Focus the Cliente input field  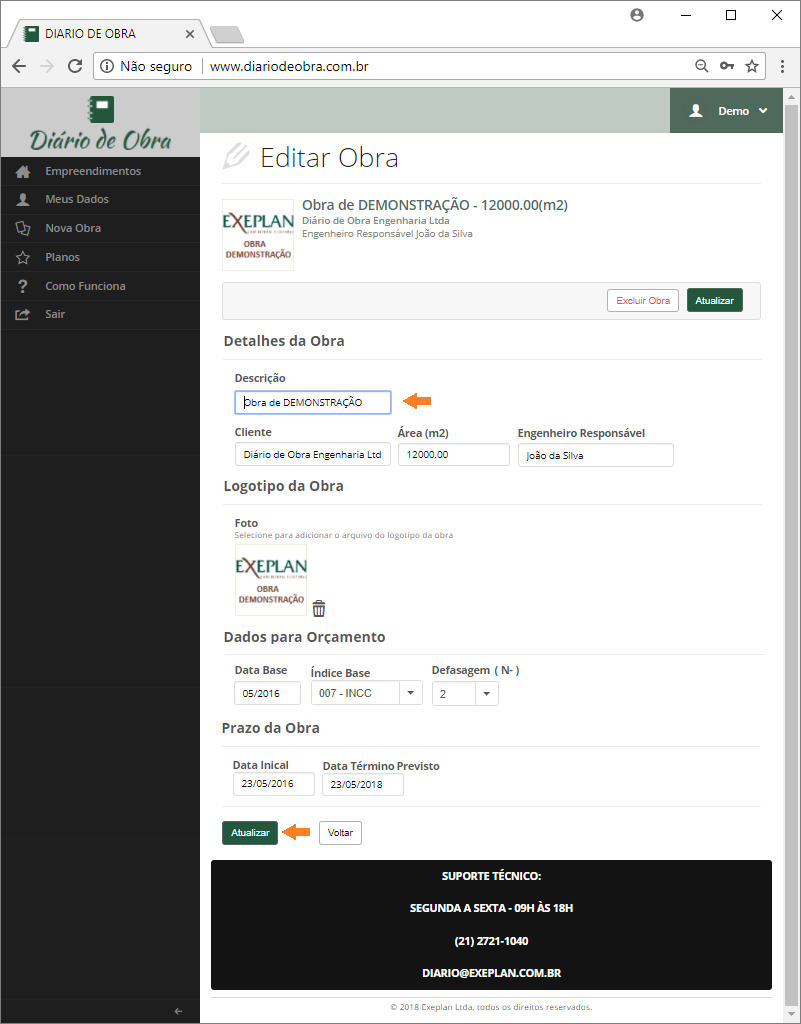[313, 455]
